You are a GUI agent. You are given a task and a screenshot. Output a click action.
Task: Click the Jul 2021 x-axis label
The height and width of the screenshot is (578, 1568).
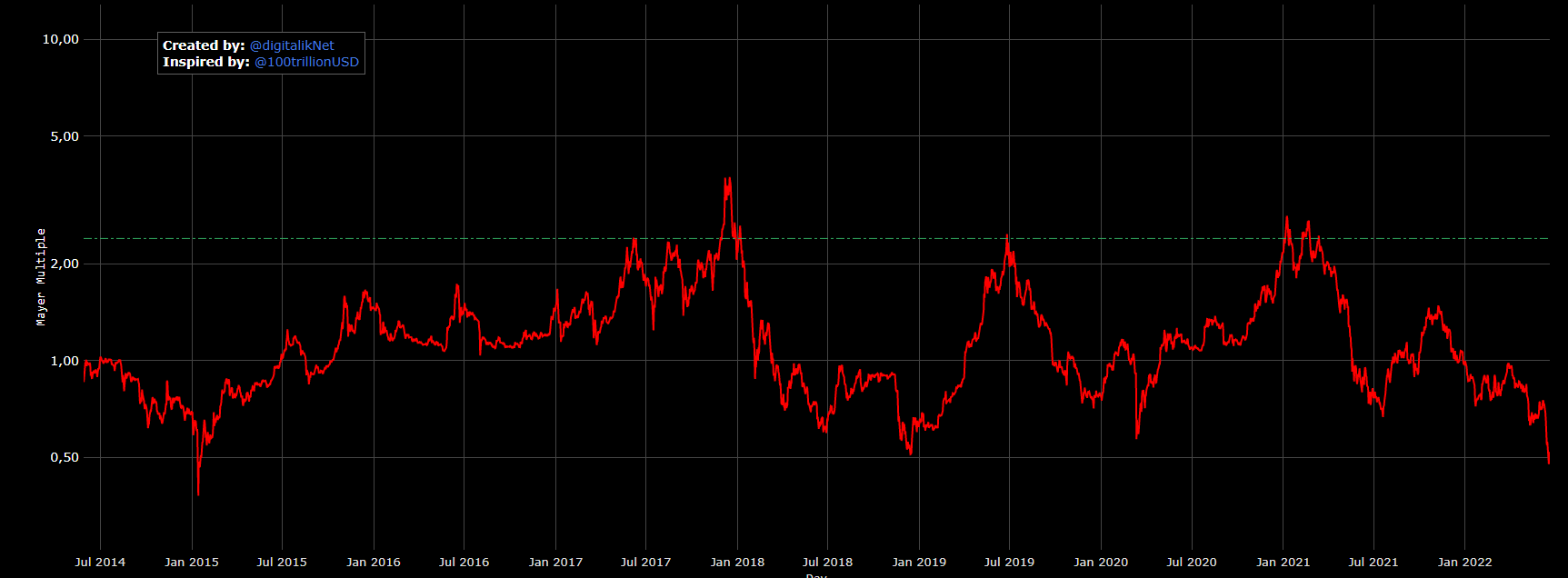click(x=1373, y=562)
